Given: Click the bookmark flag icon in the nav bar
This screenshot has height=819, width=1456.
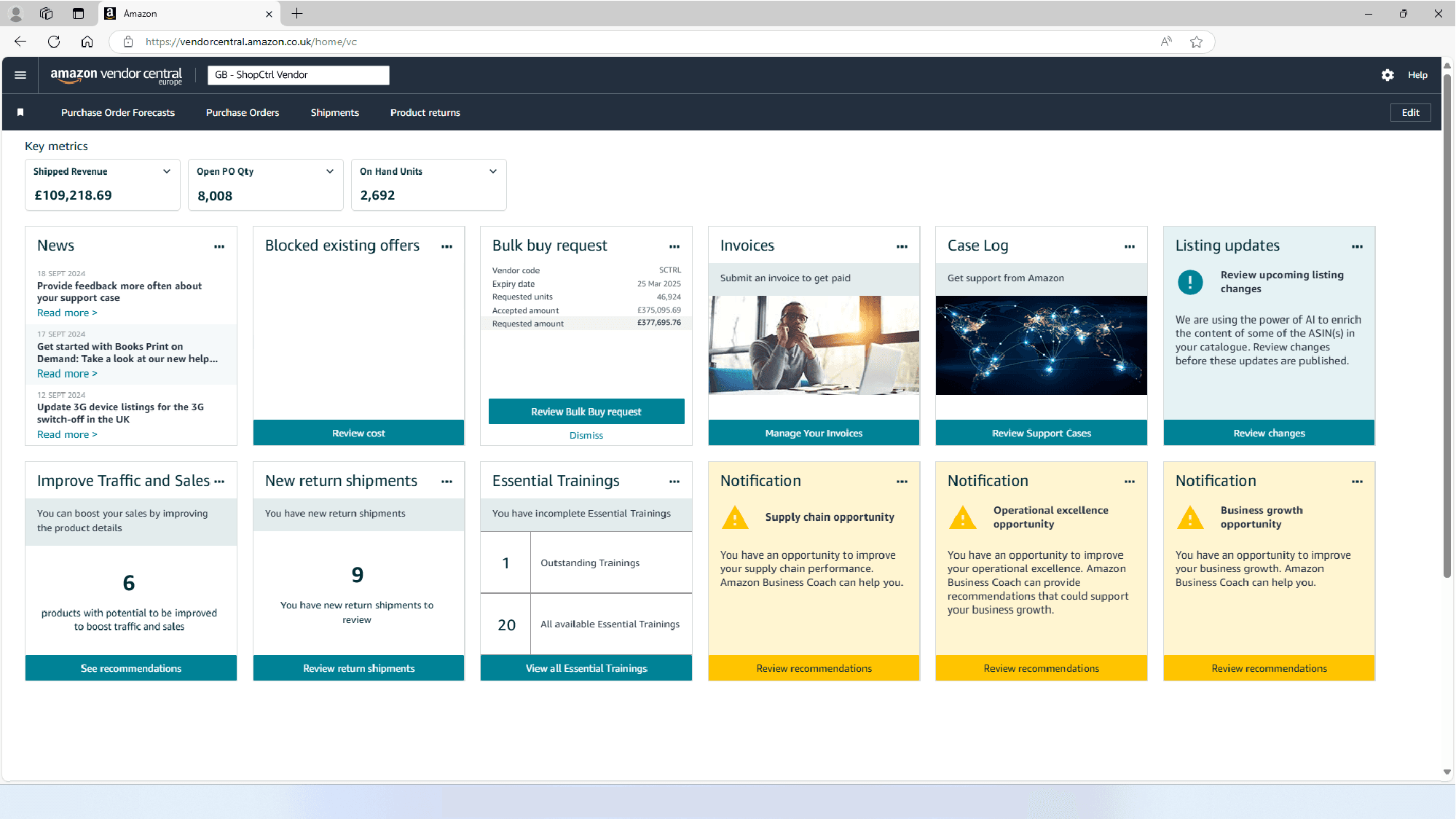Looking at the screenshot, I should (20, 112).
